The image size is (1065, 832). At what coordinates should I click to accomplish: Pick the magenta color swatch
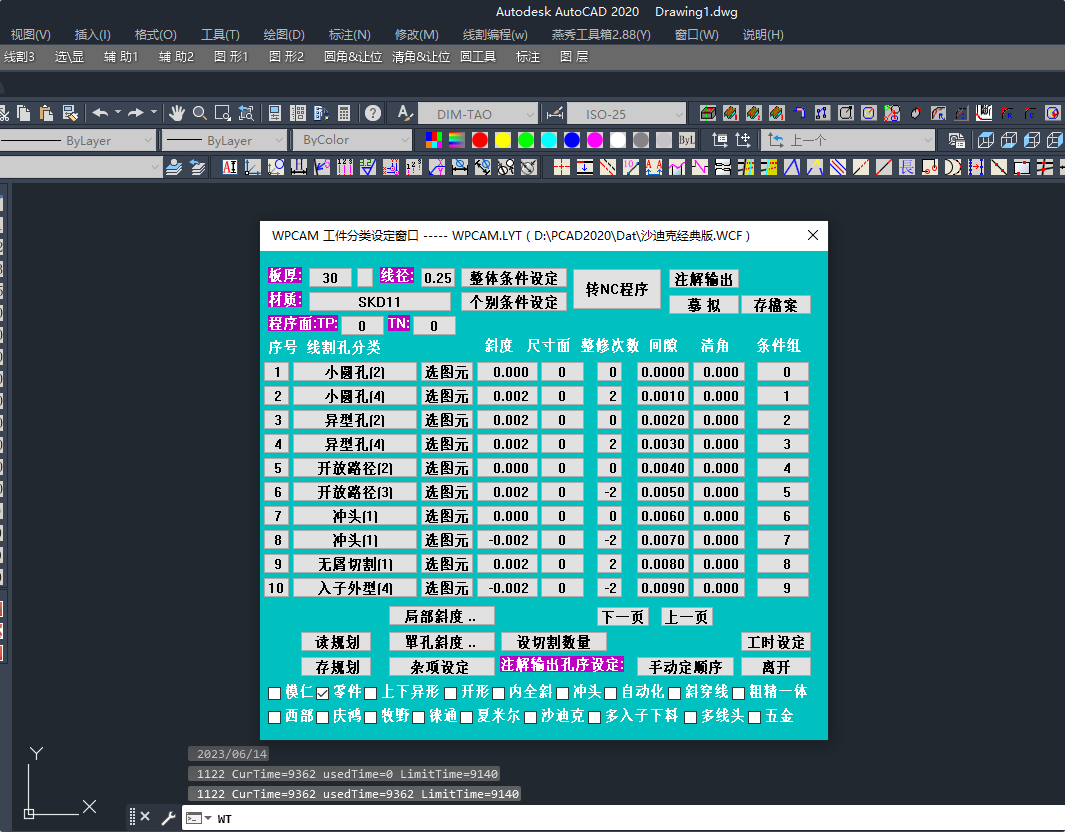point(595,141)
